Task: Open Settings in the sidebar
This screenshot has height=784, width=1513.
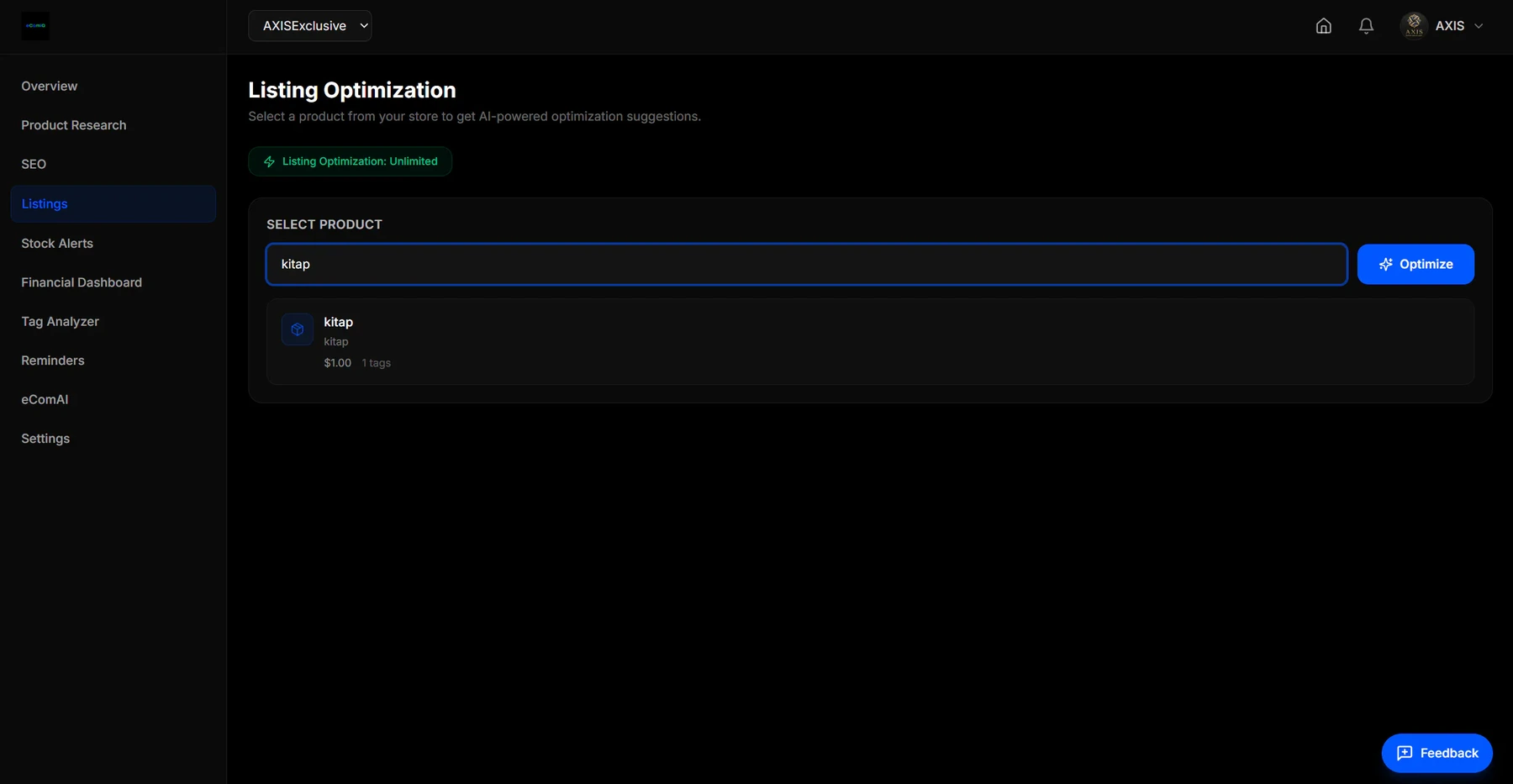Action: tap(45, 439)
